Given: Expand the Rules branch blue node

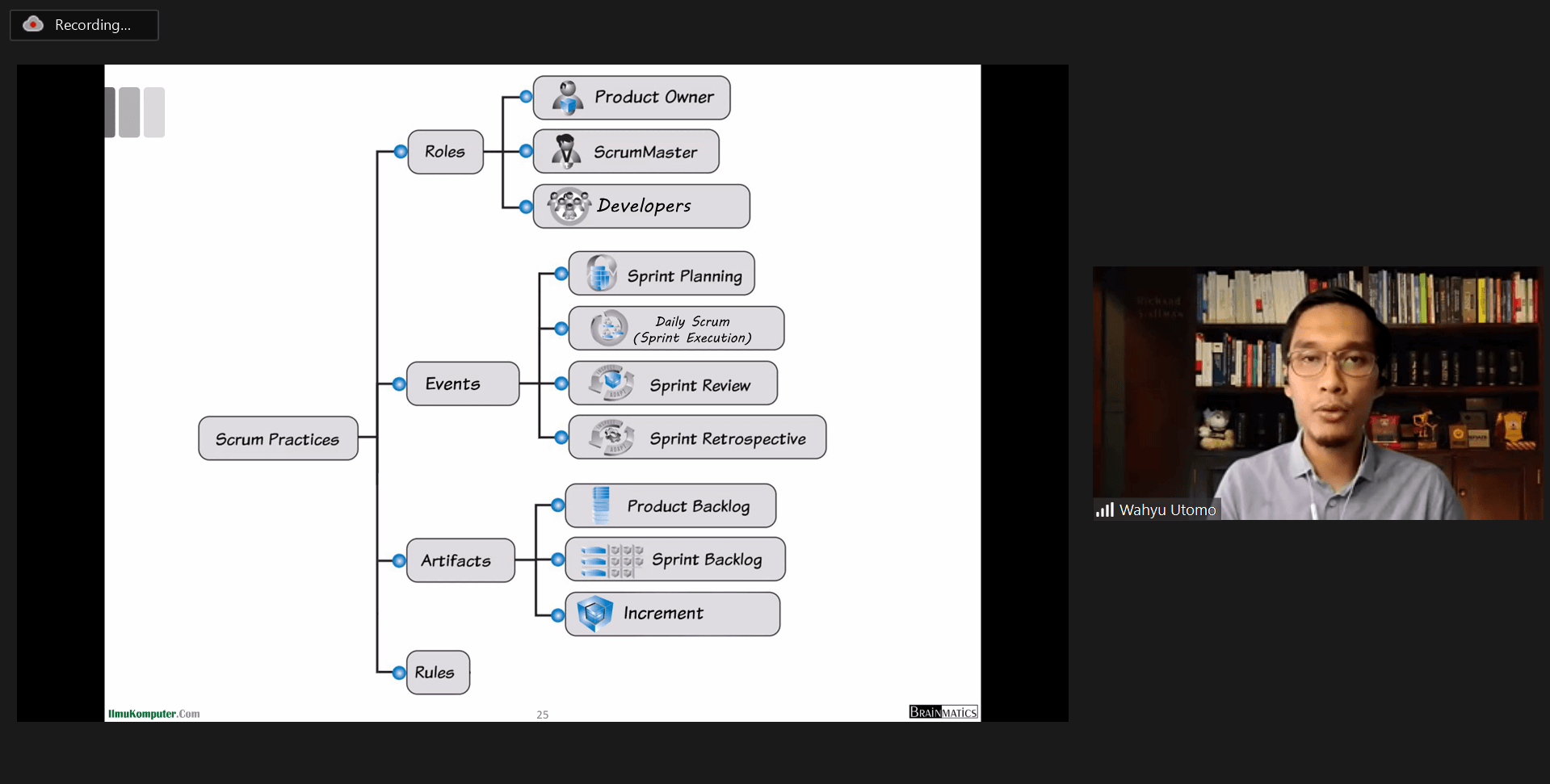Looking at the screenshot, I should tap(399, 673).
